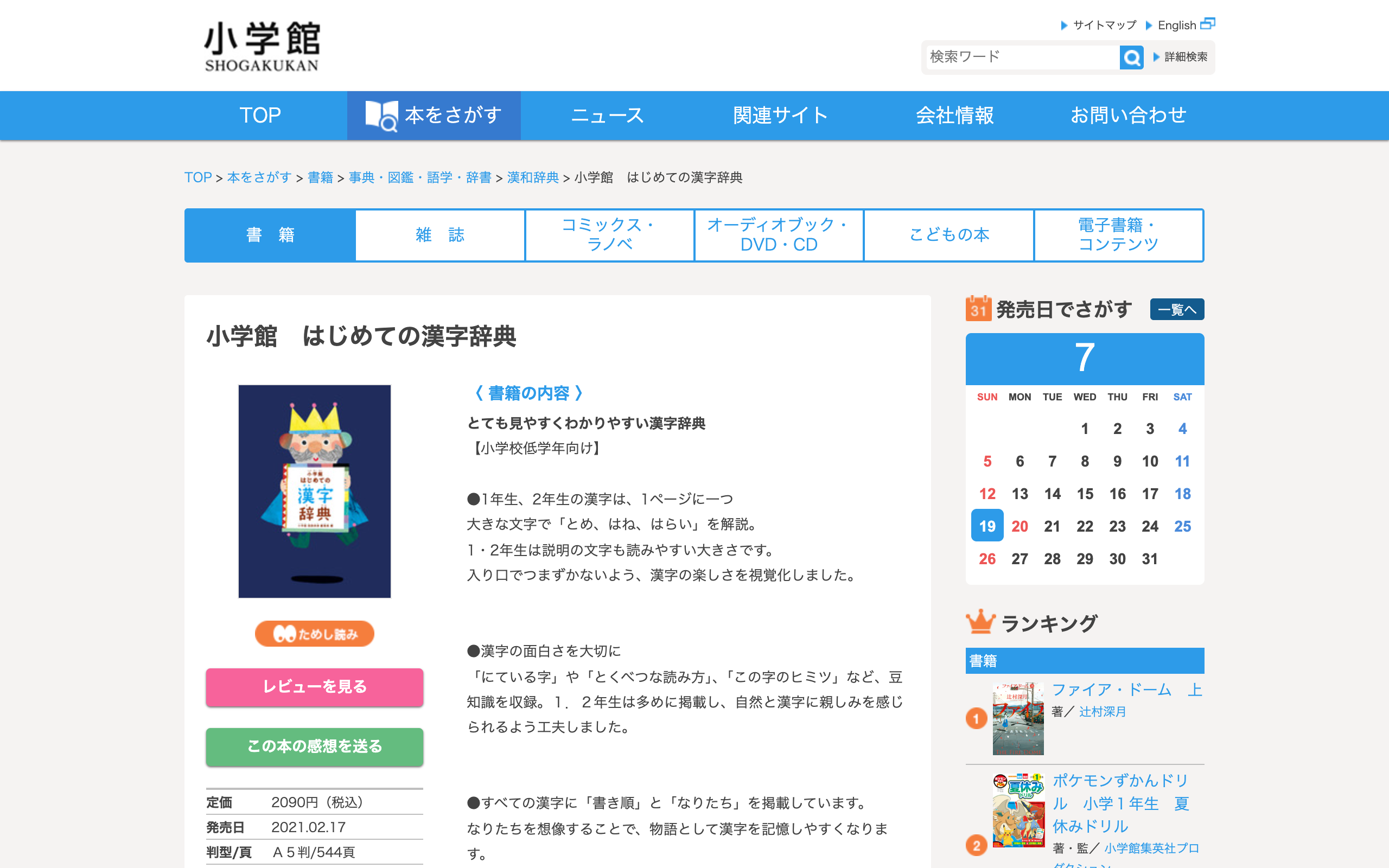Click the calendar 31 icon

(x=978, y=309)
